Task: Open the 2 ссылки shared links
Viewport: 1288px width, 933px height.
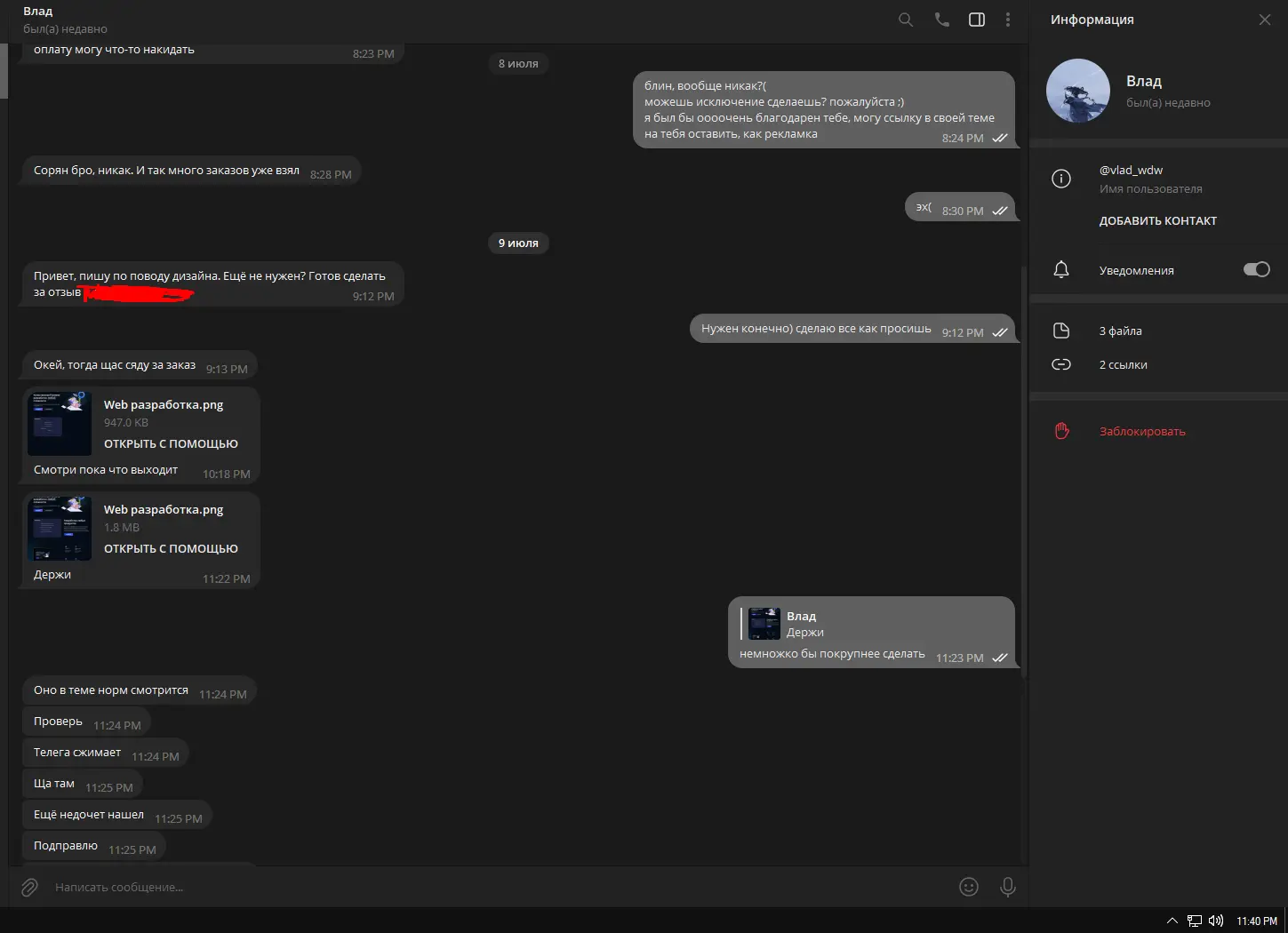Action: [x=1123, y=364]
